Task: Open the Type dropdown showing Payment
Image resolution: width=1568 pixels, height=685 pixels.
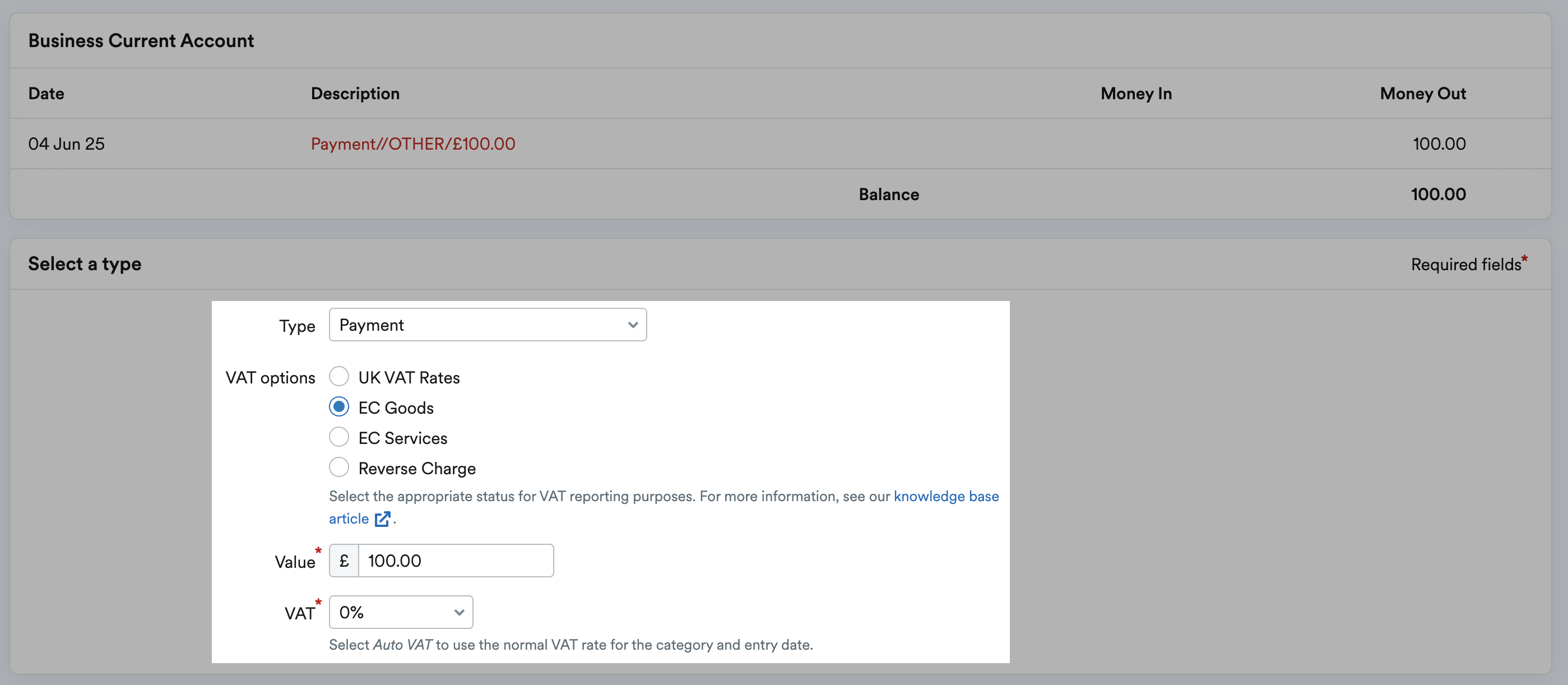Action: click(x=488, y=325)
